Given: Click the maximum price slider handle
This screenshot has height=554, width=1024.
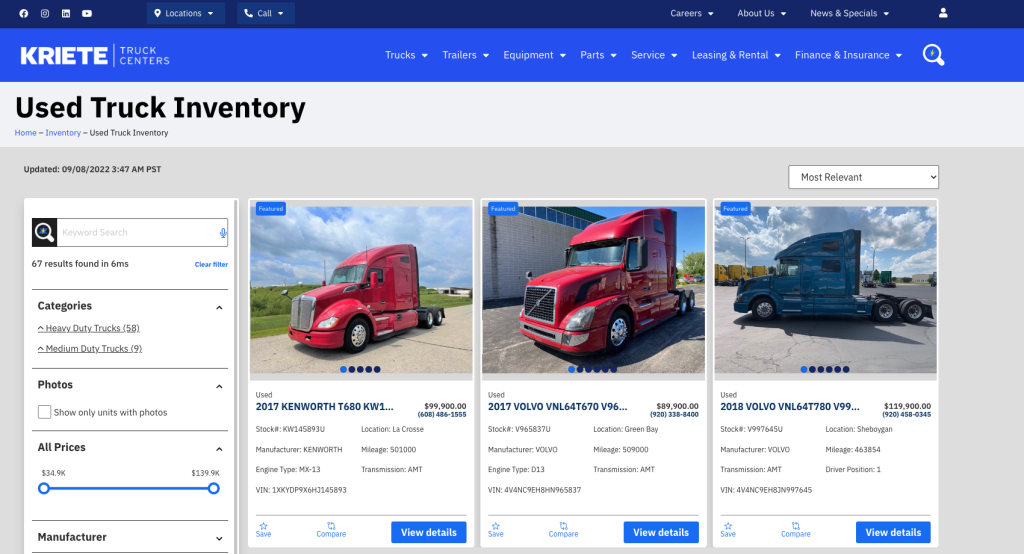Looking at the screenshot, I should (x=214, y=488).
